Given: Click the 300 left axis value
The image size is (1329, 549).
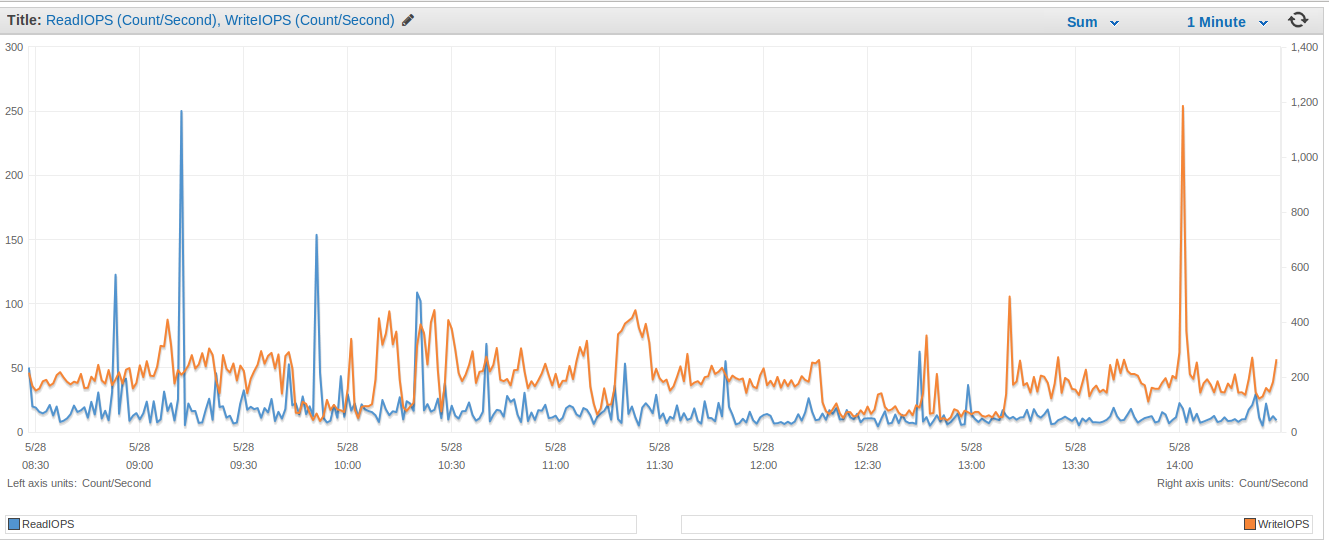Looking at the screenshot, I should point(14,47).
